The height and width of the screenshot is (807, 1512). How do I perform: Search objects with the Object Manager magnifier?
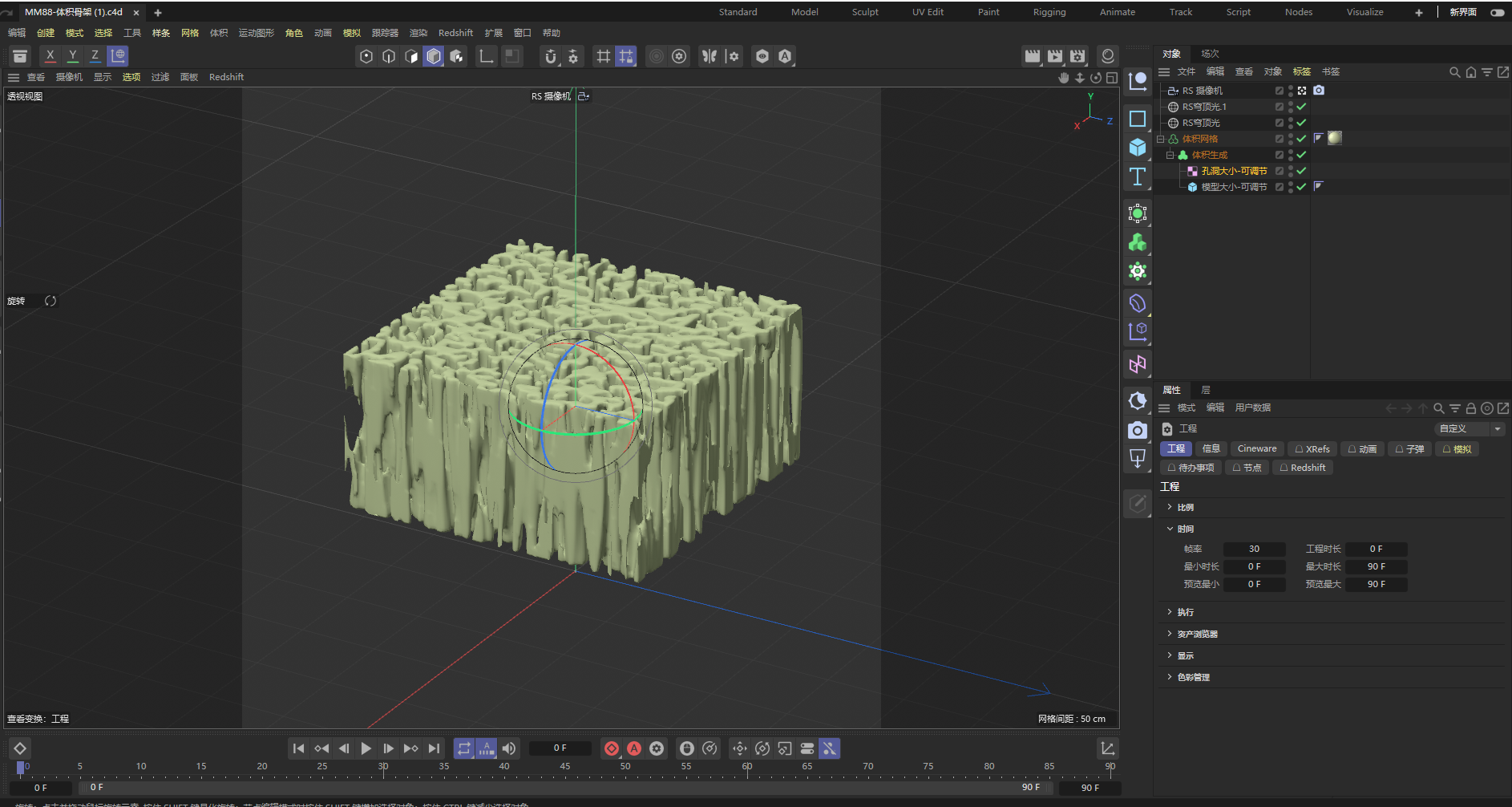1454,72
